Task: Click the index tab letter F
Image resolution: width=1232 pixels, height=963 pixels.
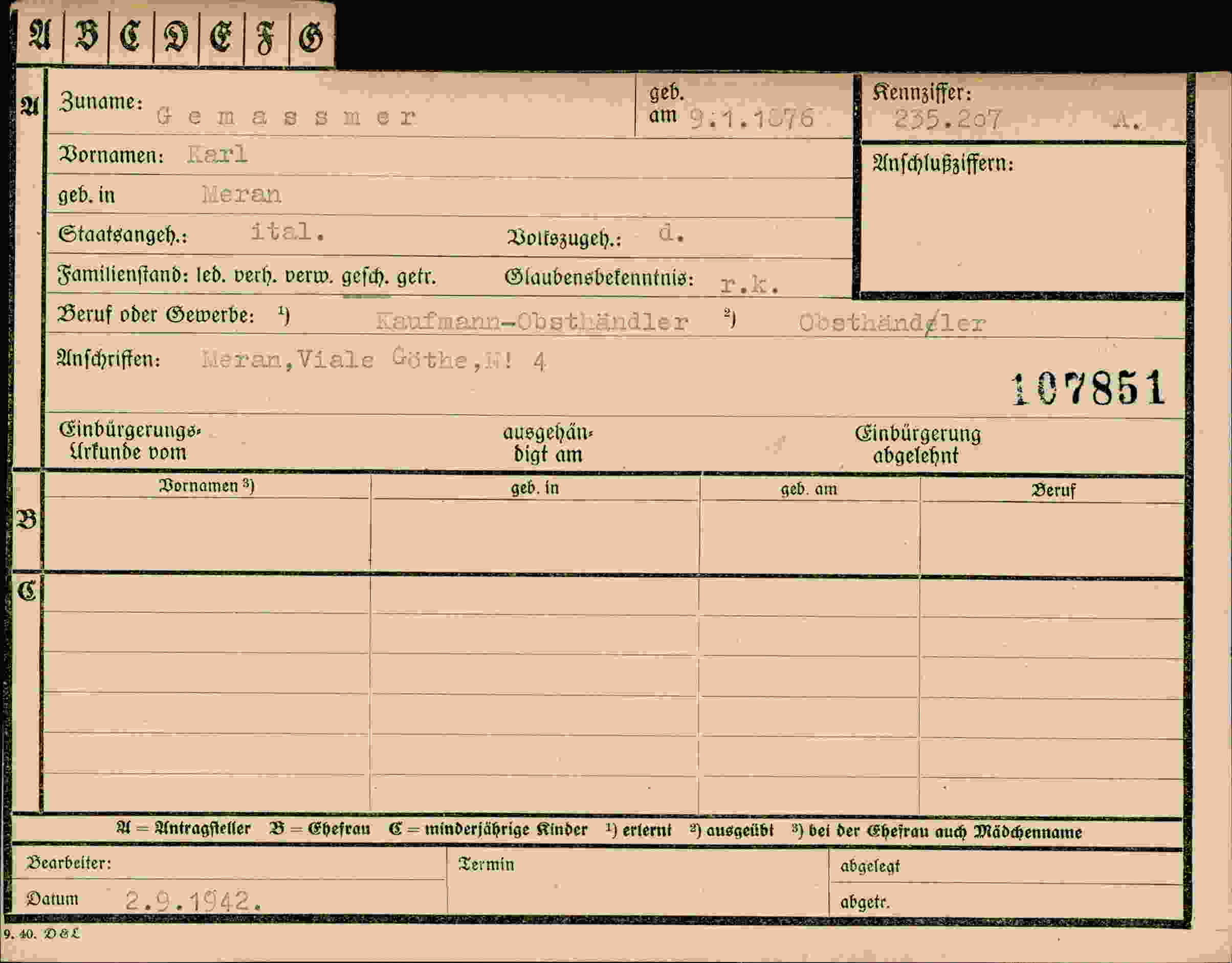Action: (265, 39)
